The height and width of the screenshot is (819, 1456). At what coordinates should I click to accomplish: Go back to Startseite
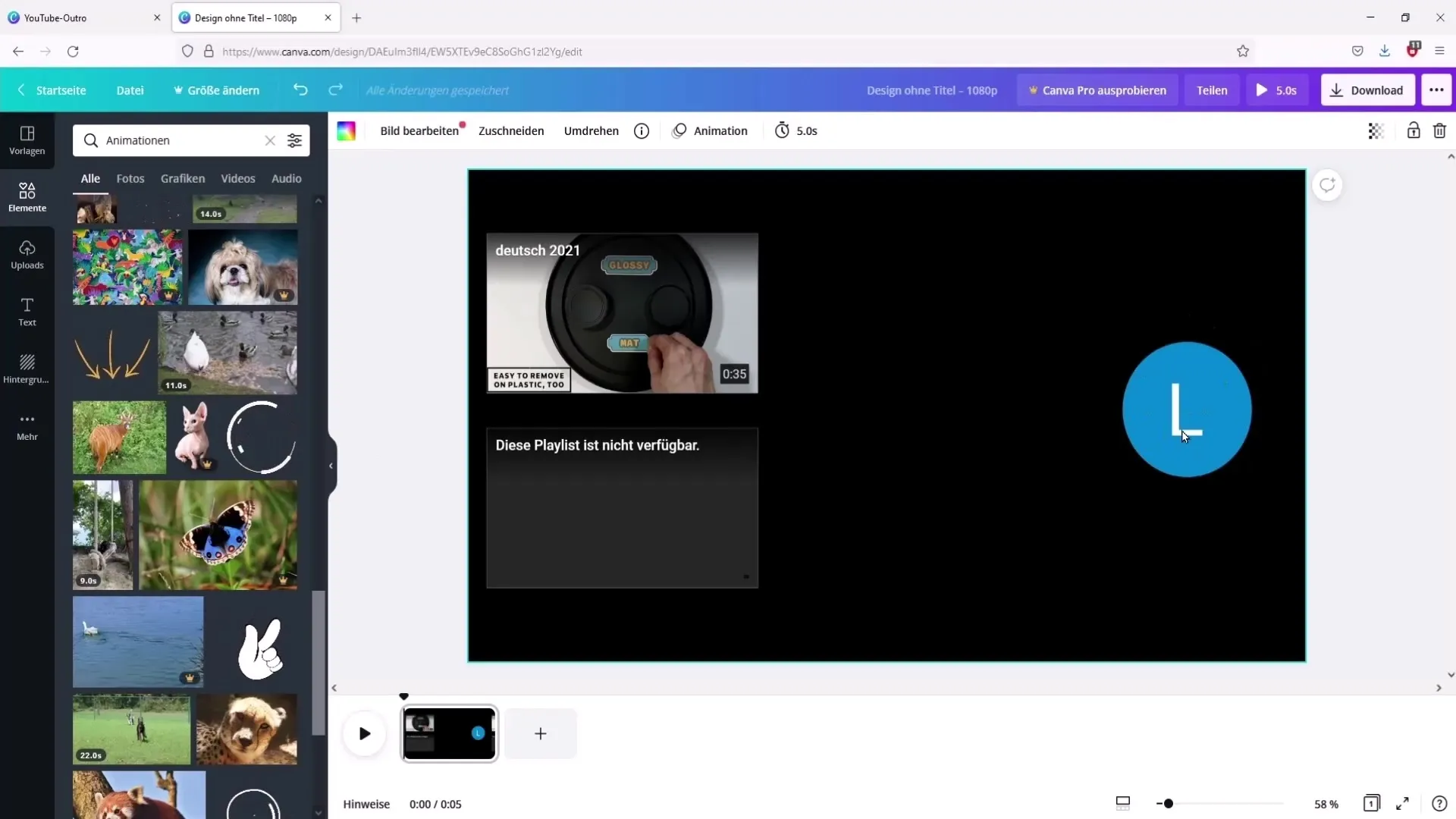point(52,89)
